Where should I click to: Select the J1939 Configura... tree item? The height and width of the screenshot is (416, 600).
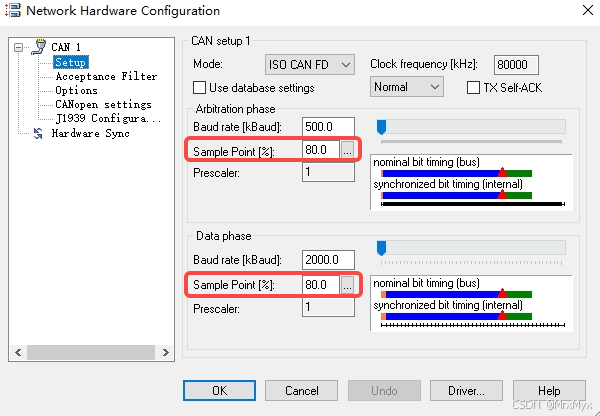[x=108, y=118]
